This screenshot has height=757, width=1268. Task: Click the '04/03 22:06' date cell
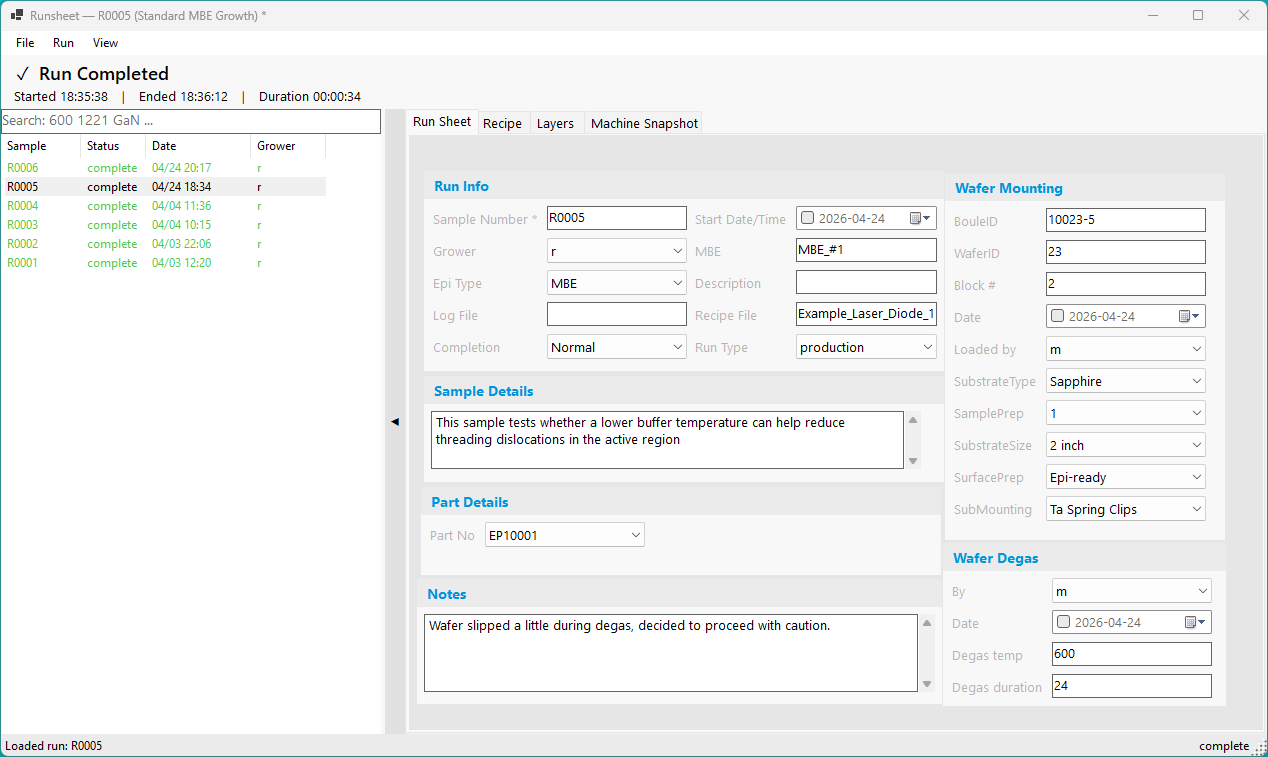click(182, 244)
